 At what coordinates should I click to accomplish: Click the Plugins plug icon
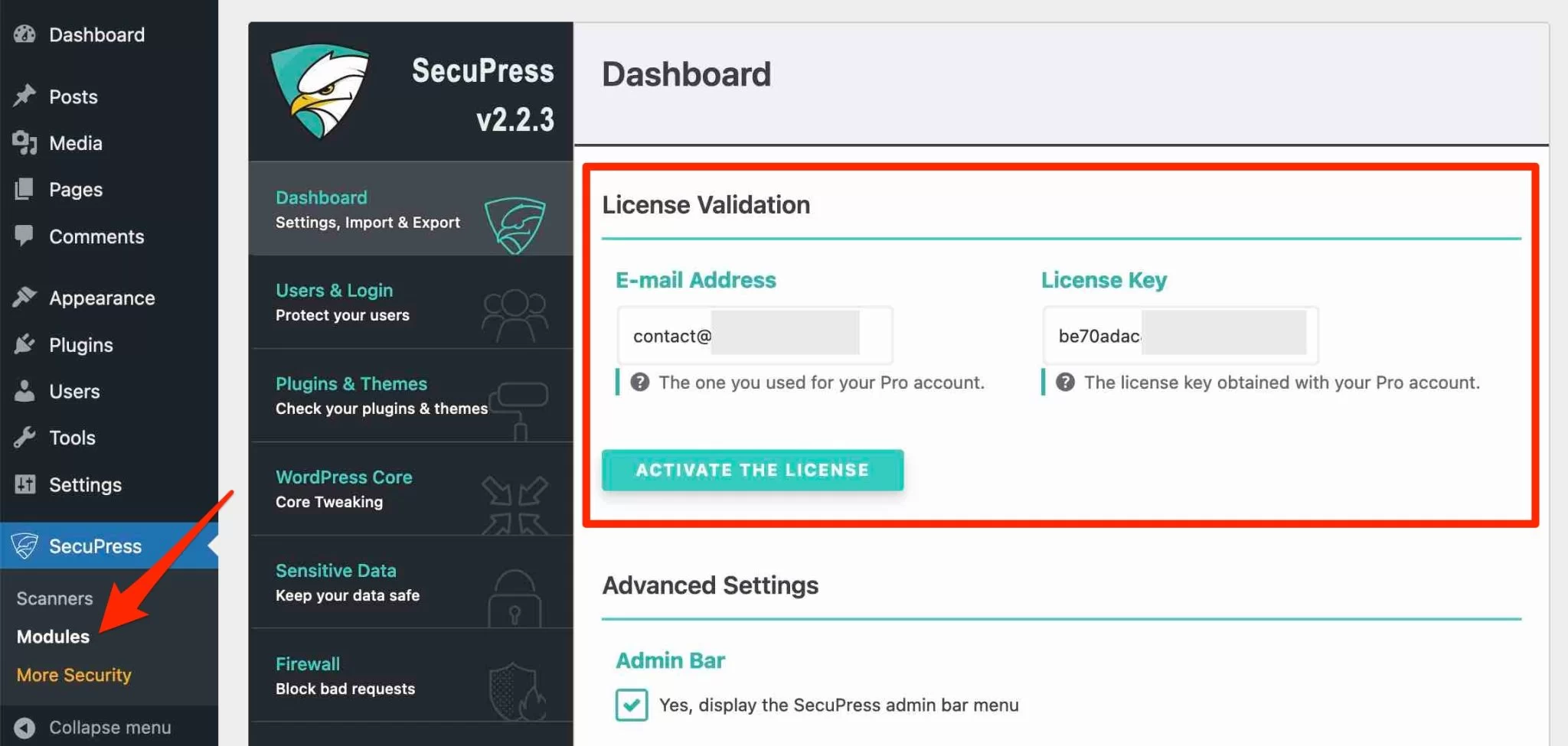tap(24, 345)
